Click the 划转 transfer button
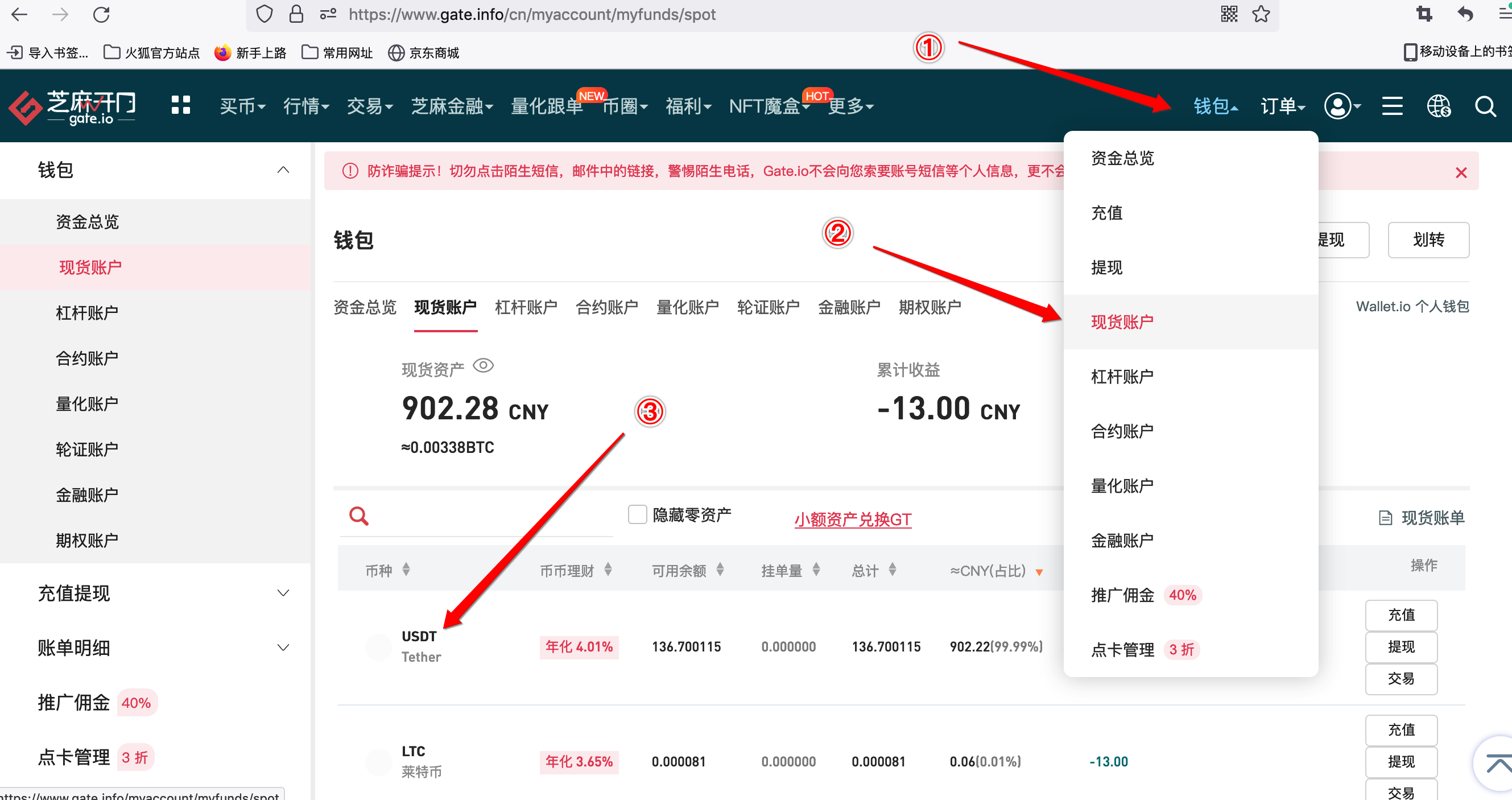1512x800 pixels. [x=1428, y=240]
